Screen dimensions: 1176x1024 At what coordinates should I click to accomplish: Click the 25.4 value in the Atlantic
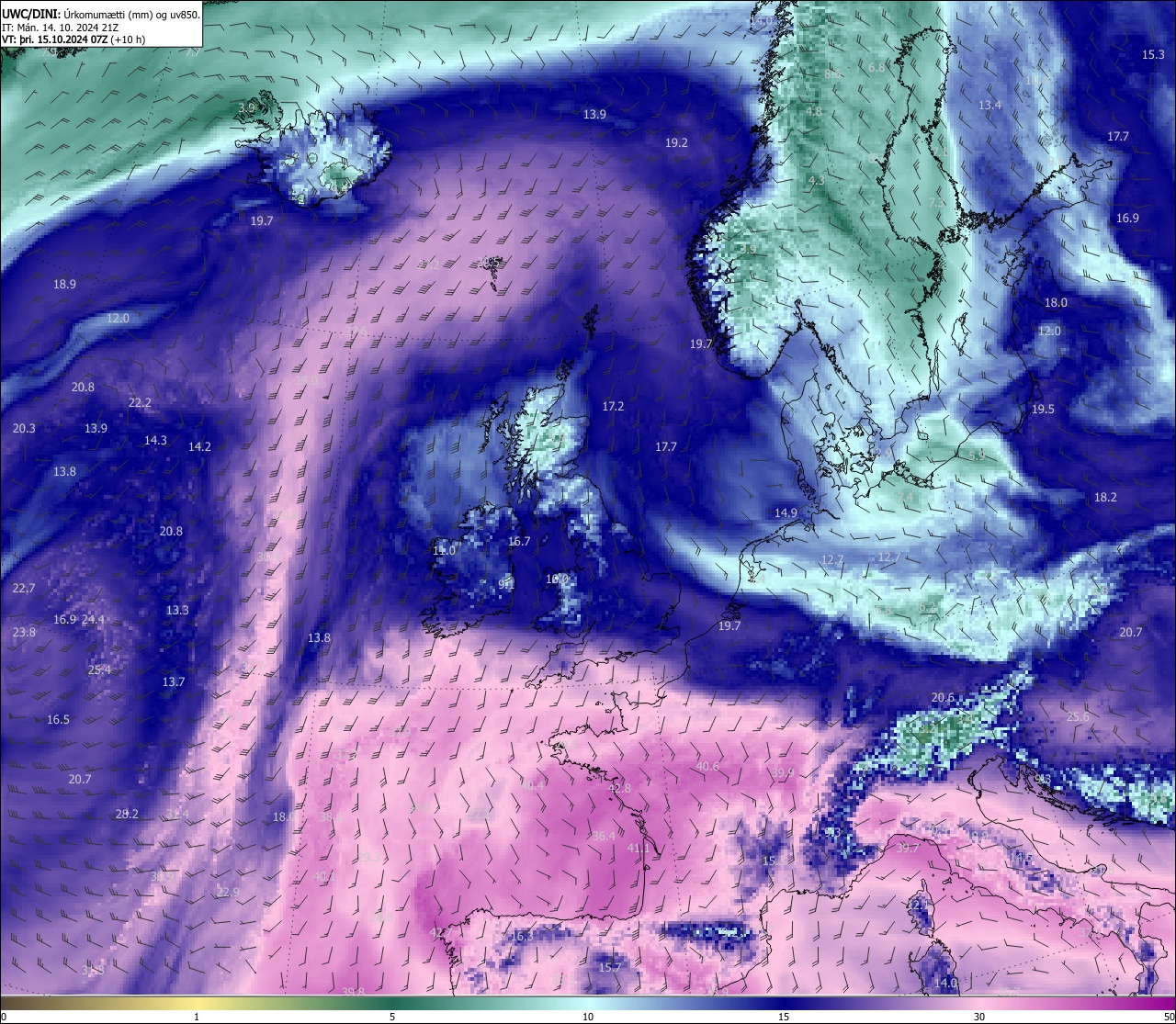(x=99, y=670)
